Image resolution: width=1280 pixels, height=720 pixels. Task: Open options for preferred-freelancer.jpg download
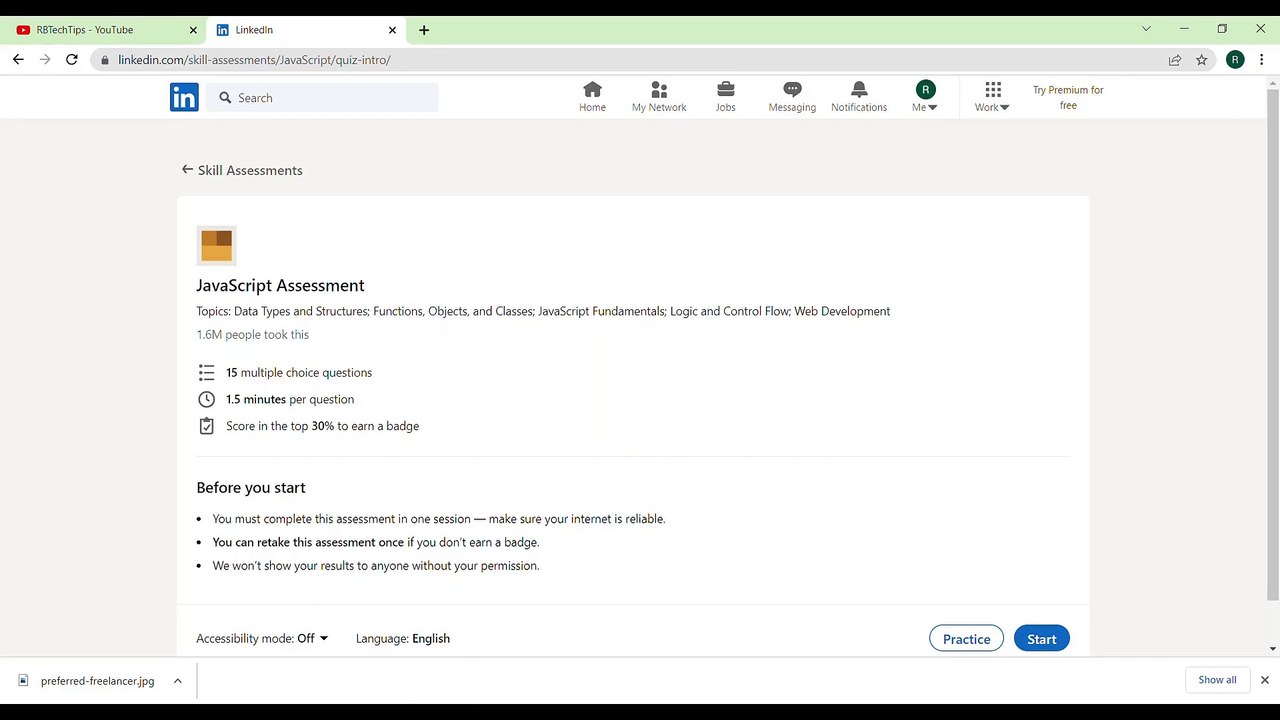pos(177,681)
